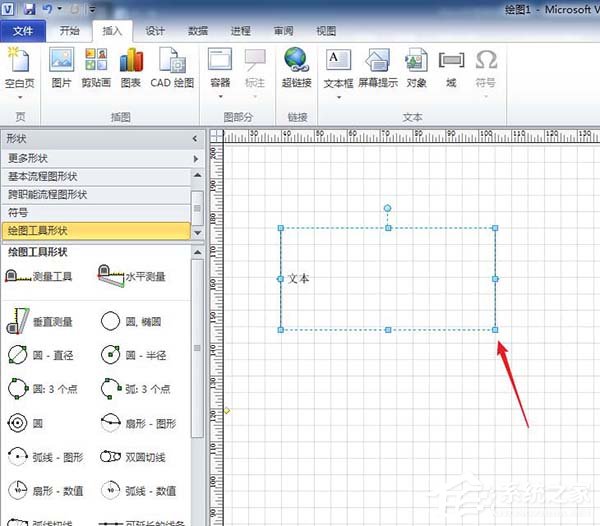
Task: Open the undo history dropdown arrow
Action: pyautogui.click(x=60, y=8)
